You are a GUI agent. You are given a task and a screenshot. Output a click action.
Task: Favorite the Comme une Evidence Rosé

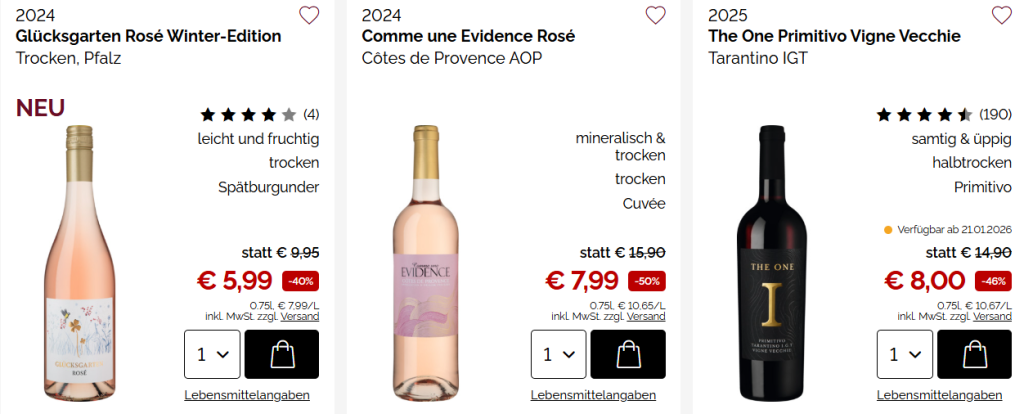coord(655,15)
